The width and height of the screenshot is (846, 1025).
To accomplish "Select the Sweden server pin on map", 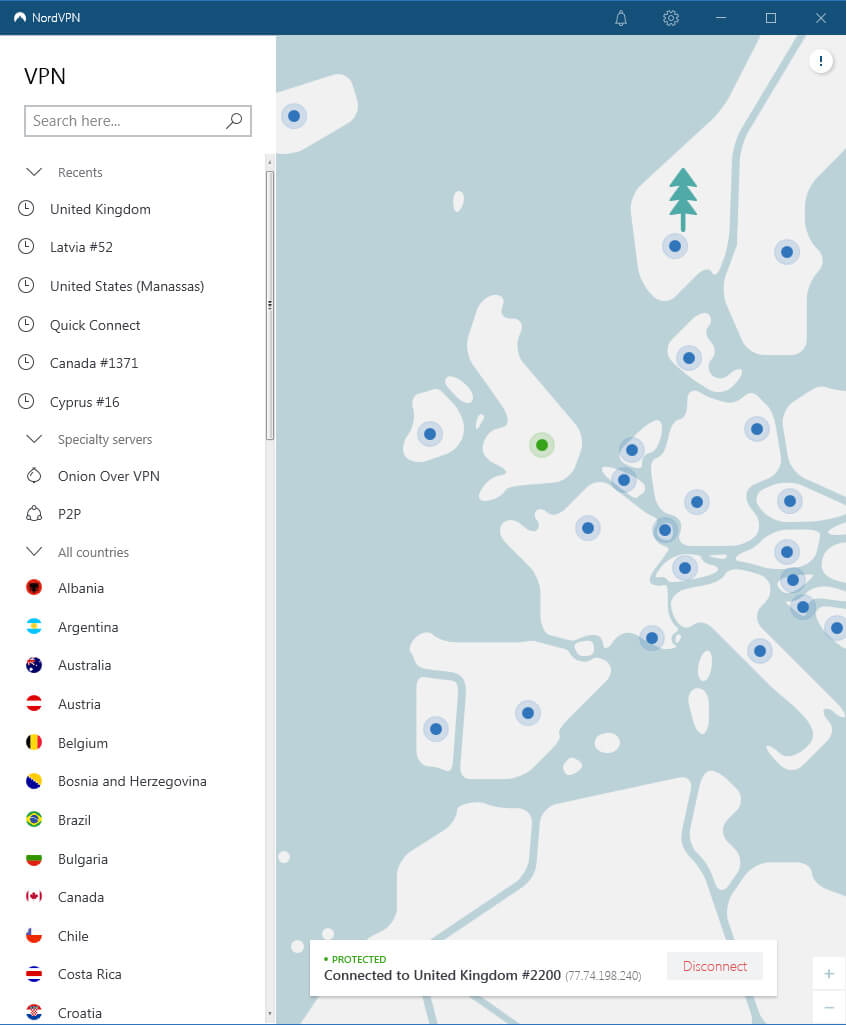I will 787,252.
